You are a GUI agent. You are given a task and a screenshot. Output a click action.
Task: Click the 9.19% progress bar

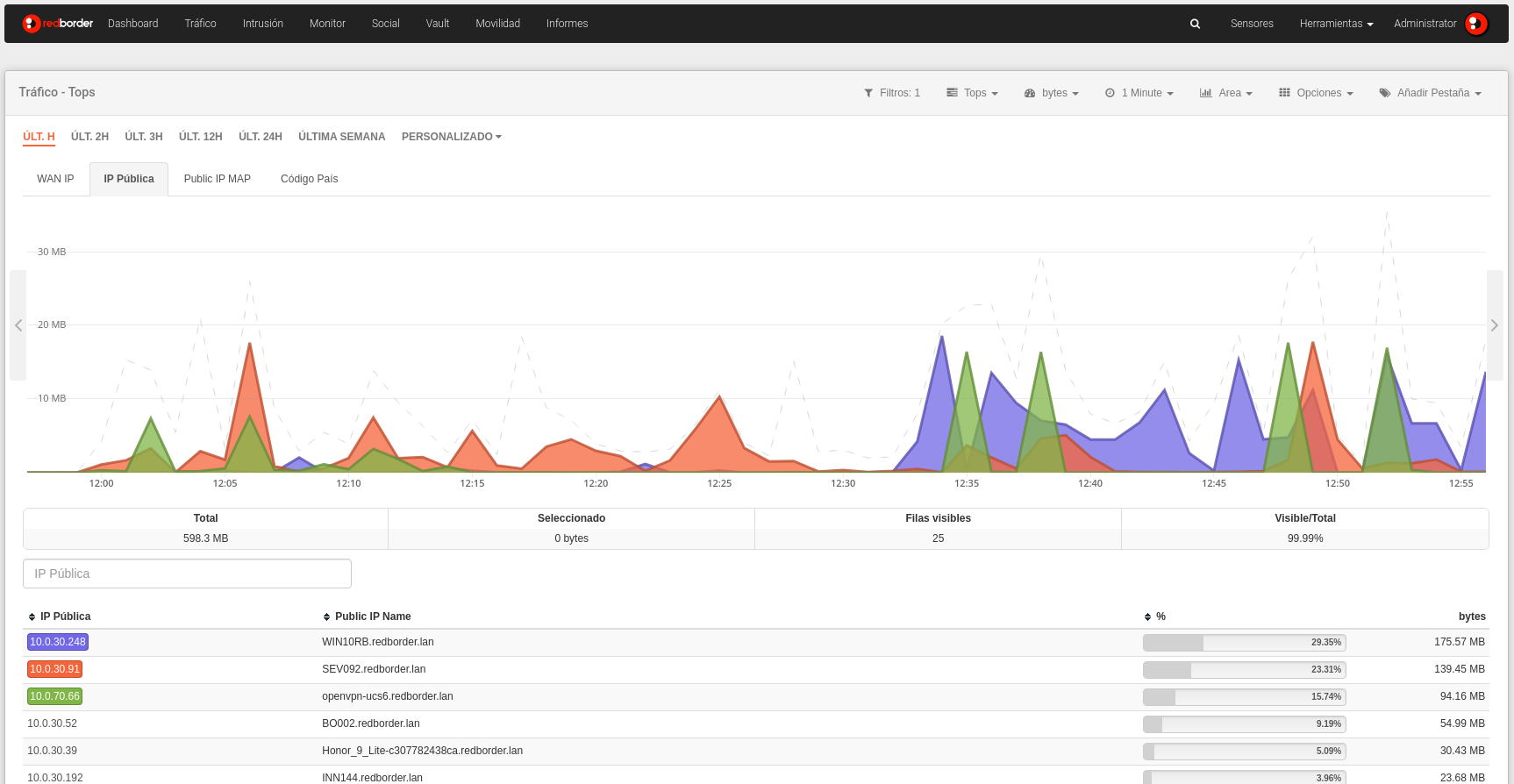pyautogui.click(x=1244, y=724)
